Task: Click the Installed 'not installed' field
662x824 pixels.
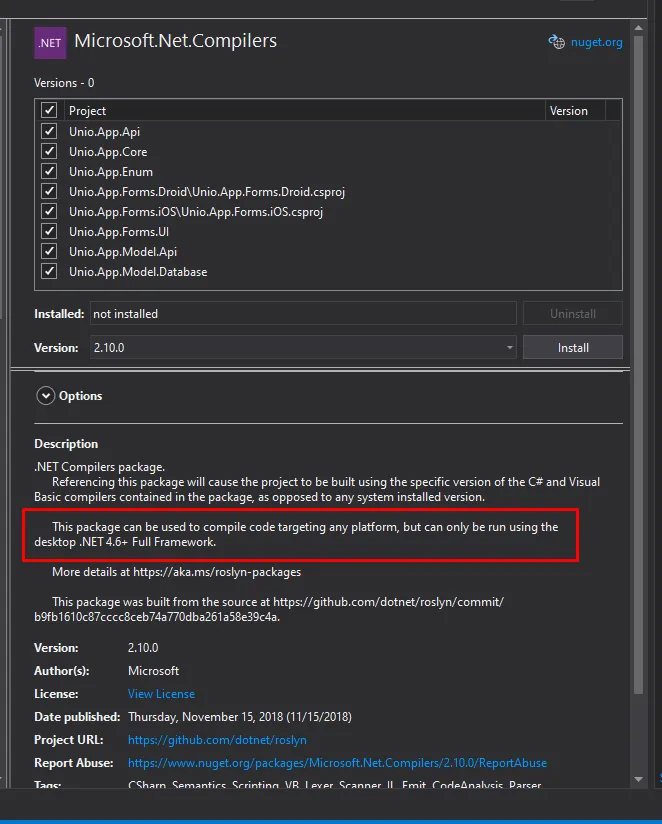Action: tap(303, 314)
